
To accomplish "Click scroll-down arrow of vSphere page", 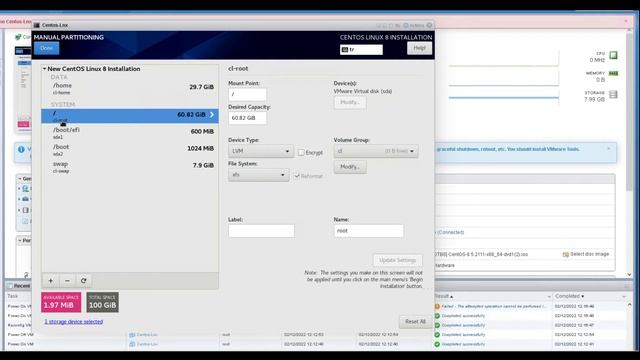I will tap(629, 275).
